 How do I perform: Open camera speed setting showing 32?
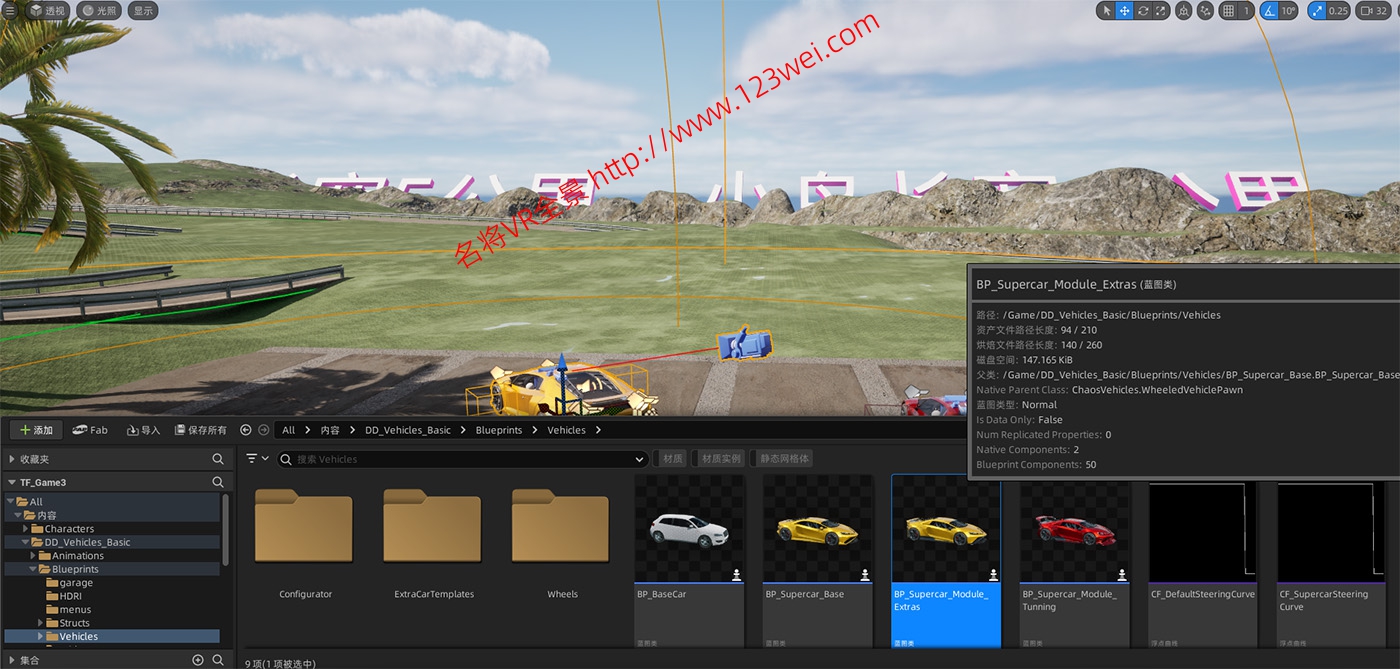(1374, 11)
